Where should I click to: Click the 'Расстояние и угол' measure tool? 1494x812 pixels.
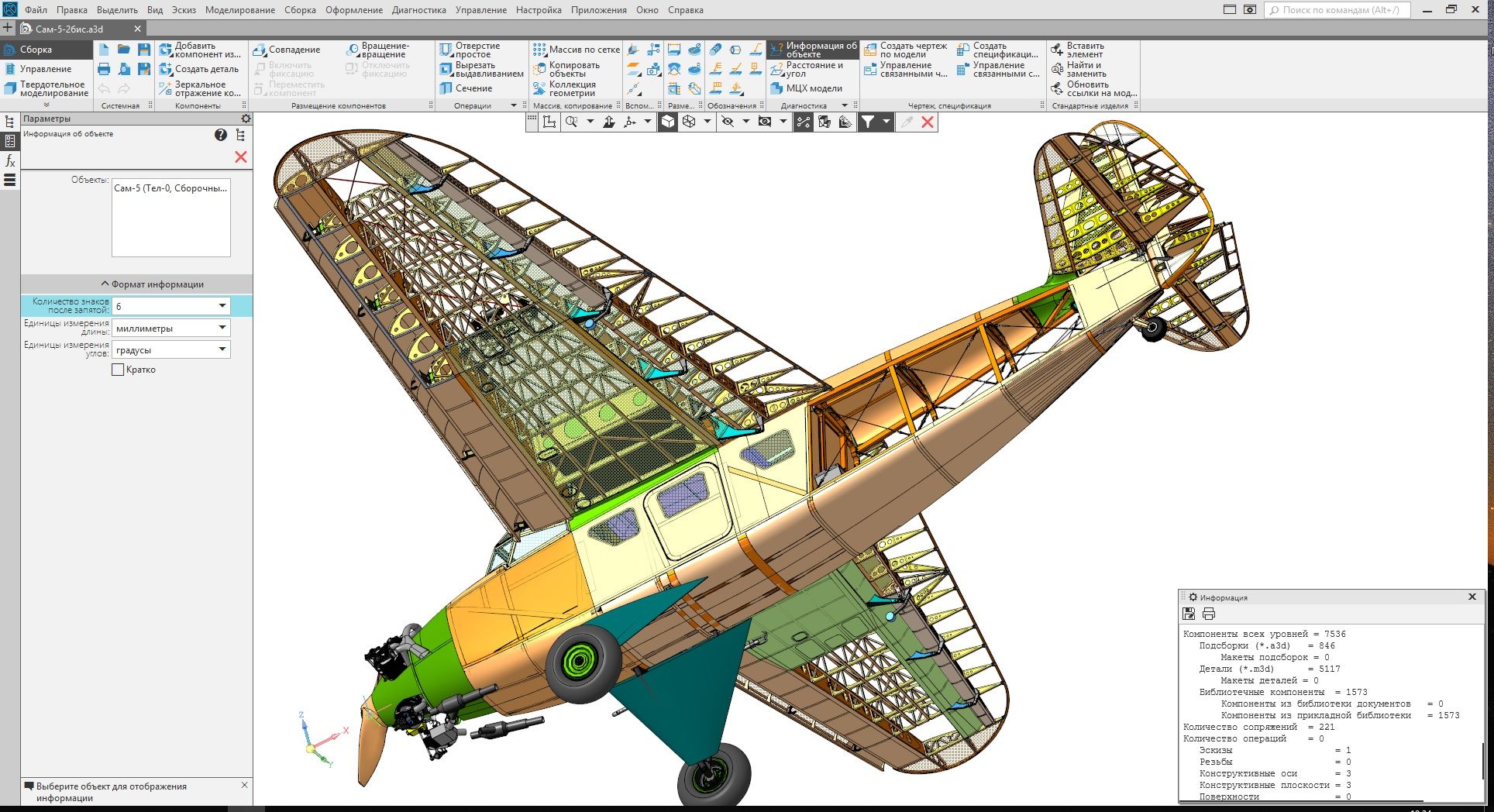(776, 70)
